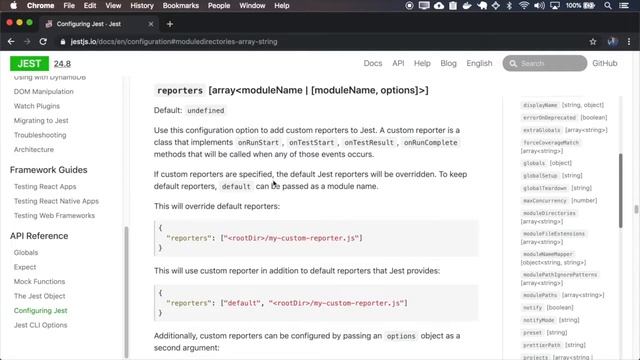The height and width of the screenshot is (360, 640).
Task: Click the address bar URL
Action: pyautogui.click(x=174, y=42)
